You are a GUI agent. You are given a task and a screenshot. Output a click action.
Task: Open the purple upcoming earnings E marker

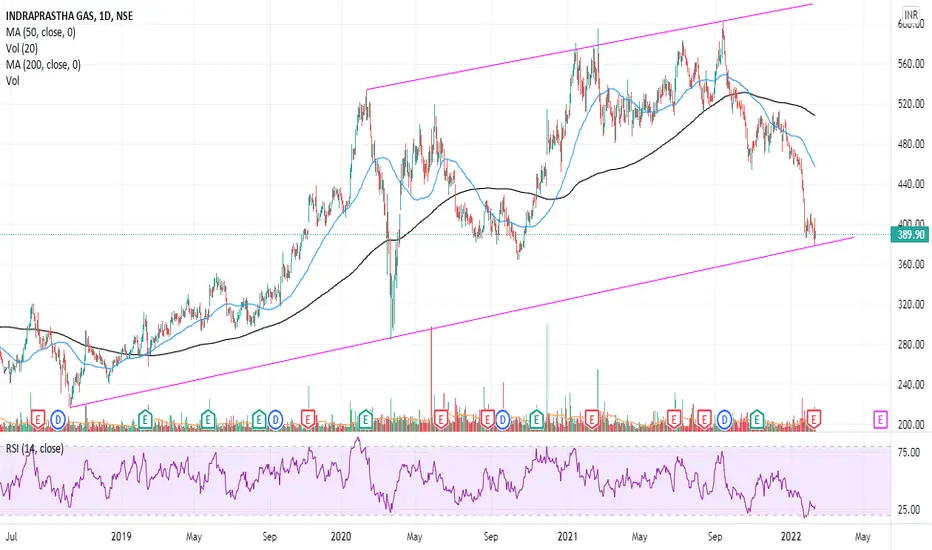click(880, 420)
